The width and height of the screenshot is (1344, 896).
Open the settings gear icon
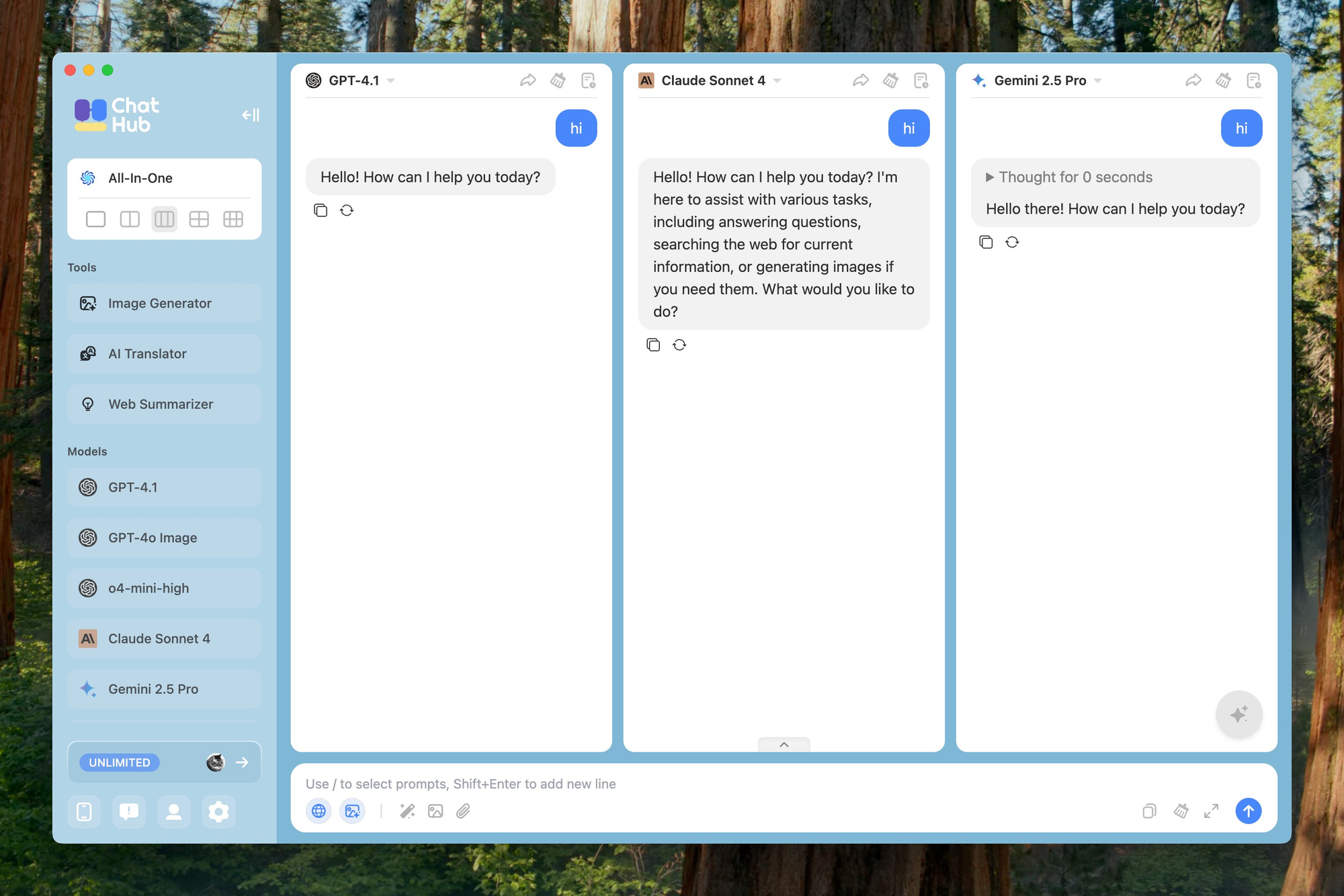tap(218, 811)
